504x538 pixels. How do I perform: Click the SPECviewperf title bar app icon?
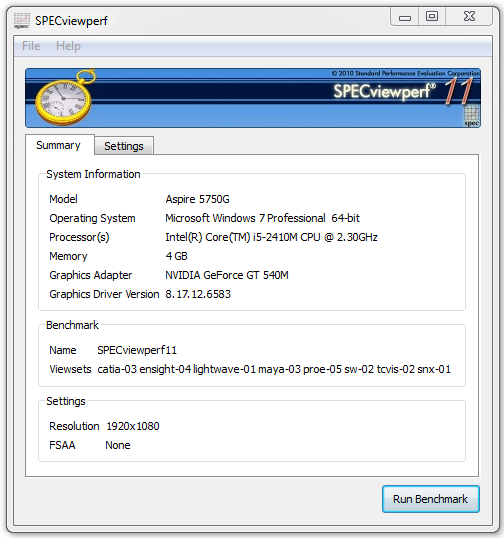coord(22,21)
